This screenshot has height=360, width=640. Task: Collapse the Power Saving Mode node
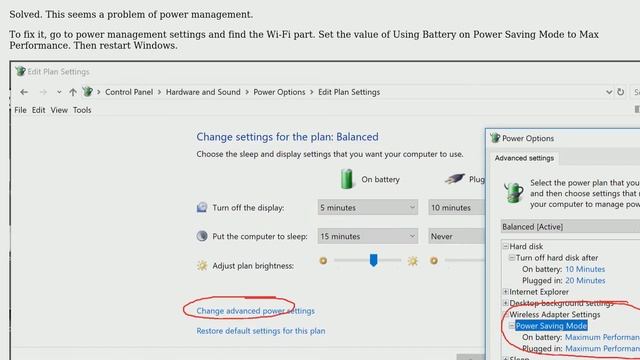click(x=511, y=326)
